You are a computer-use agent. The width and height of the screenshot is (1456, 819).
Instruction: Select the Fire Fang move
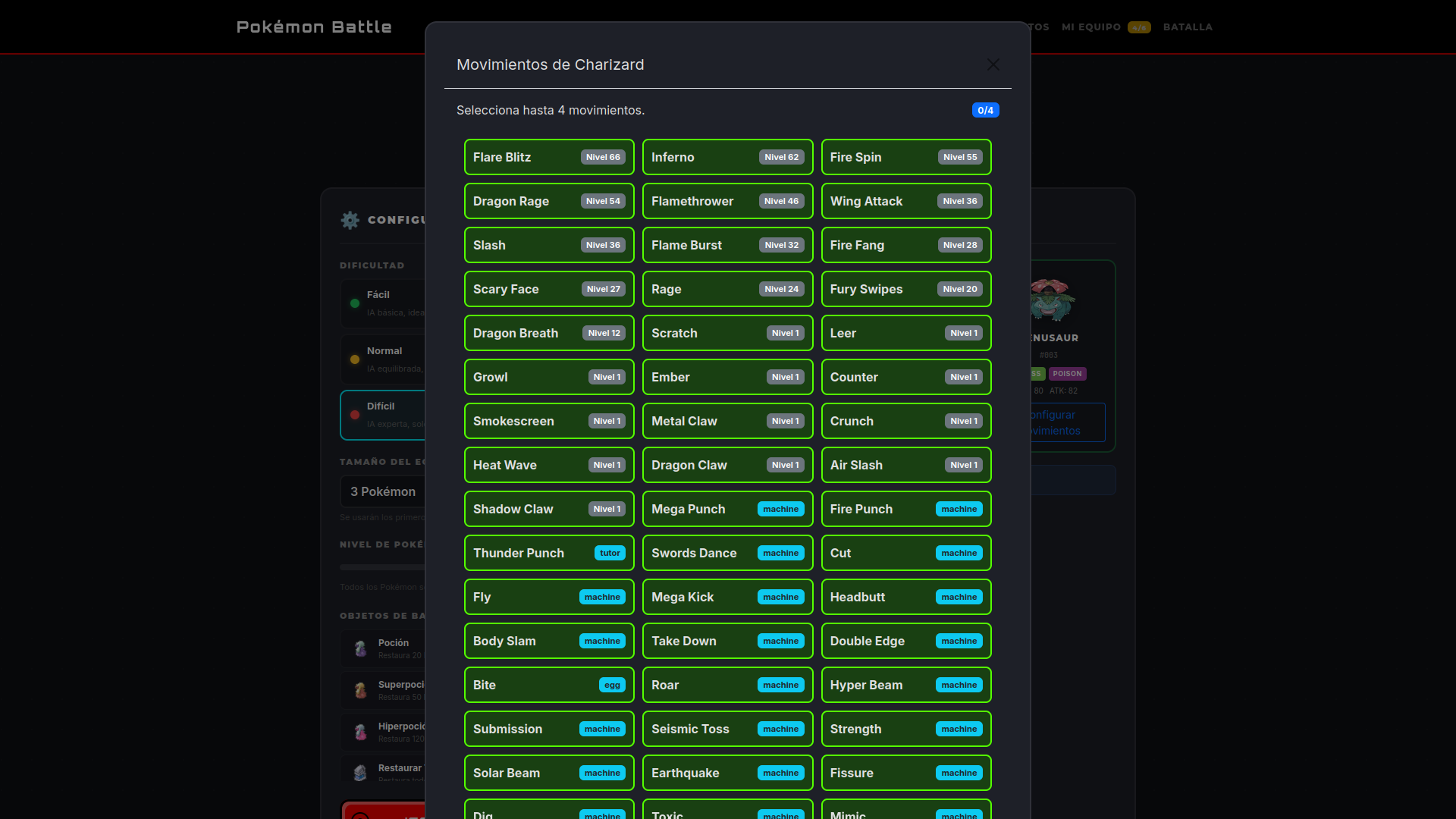click(906, 245)
